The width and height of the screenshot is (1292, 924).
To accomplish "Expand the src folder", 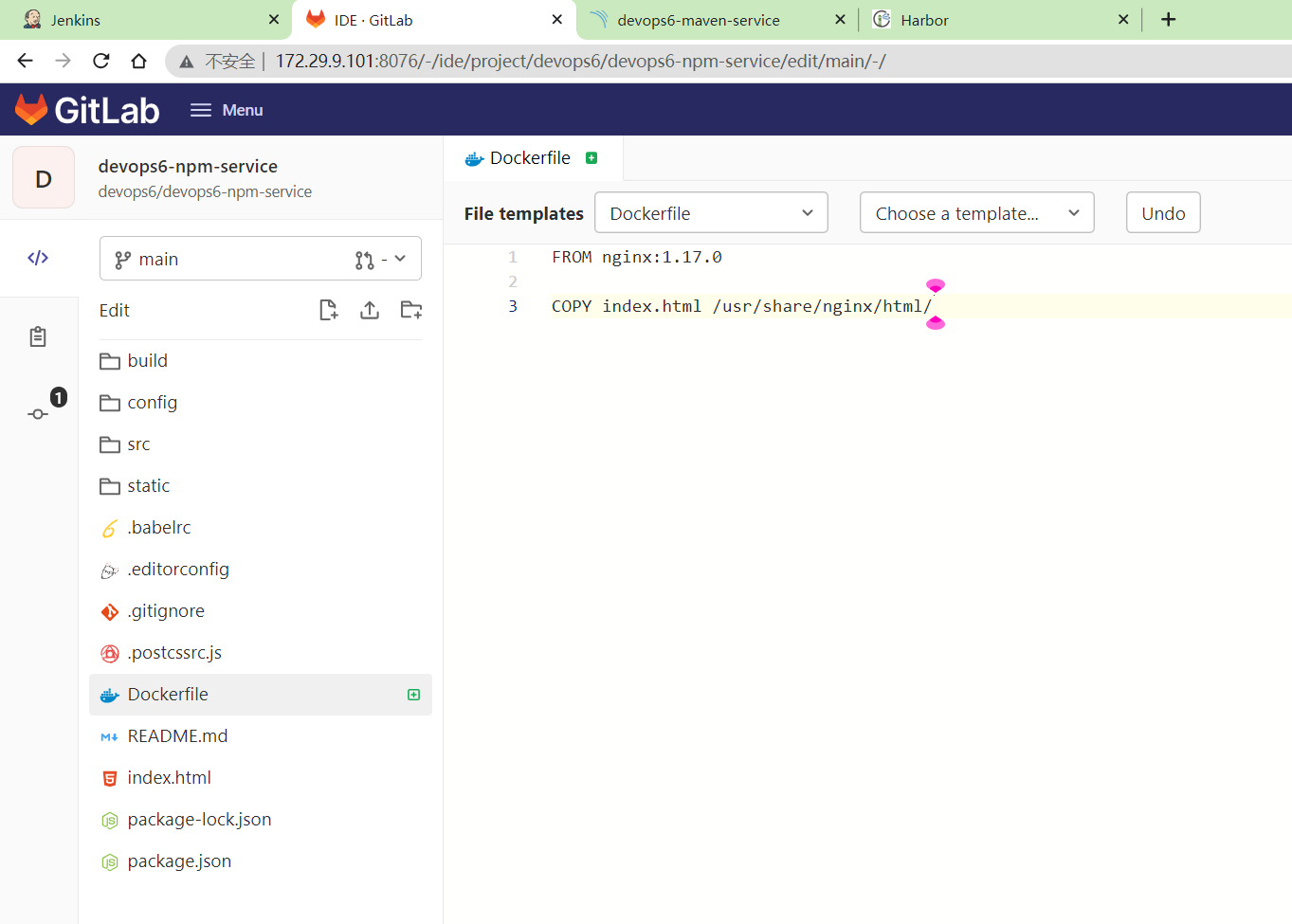I will 261,444.
